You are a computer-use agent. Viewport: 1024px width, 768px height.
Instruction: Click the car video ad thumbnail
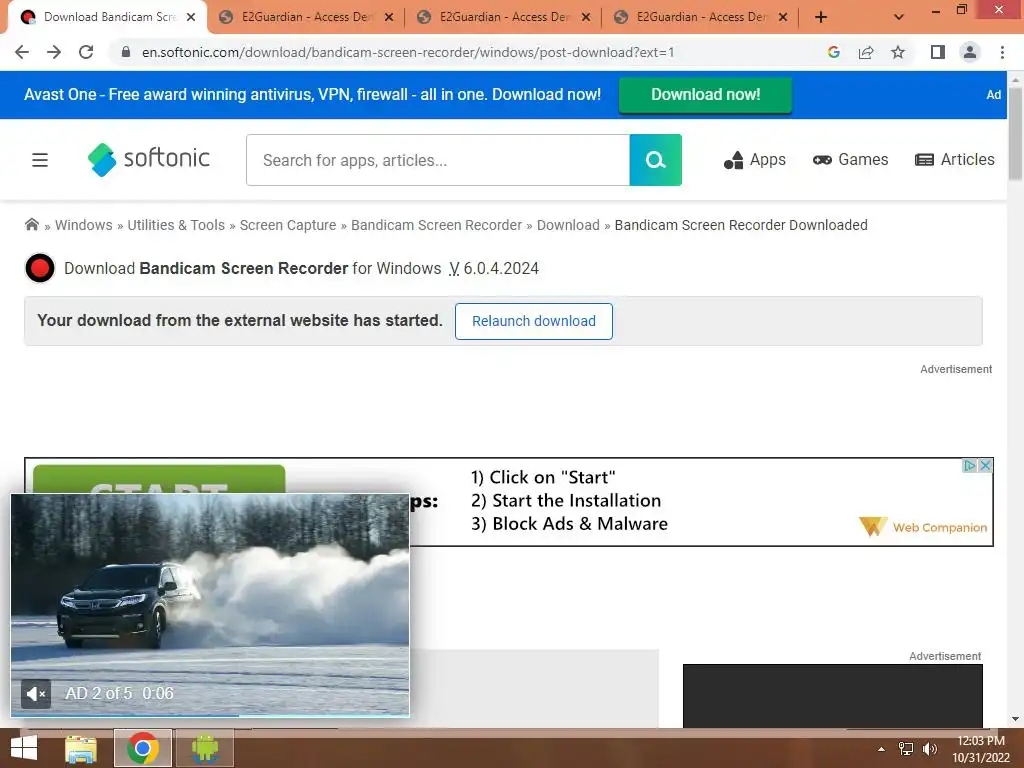pos(210,604)
